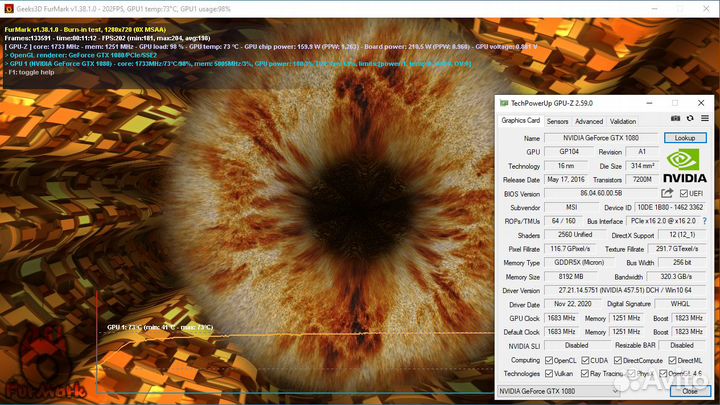Click the GPU-Z screenshot camera icon

(x=676, y=120)
